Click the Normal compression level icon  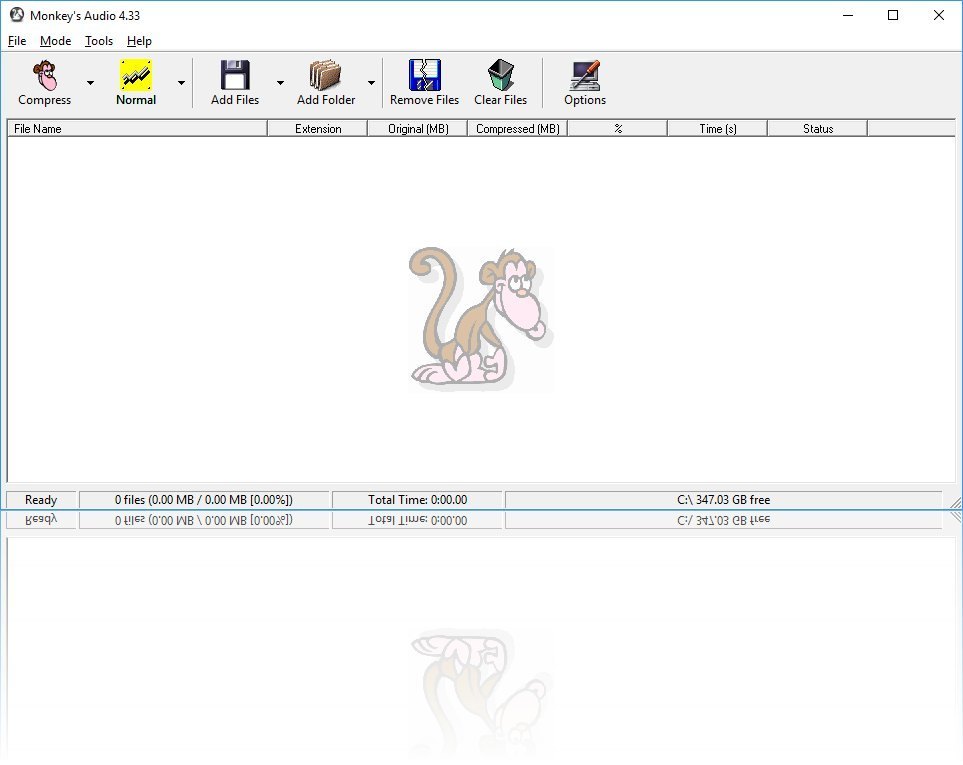tap(136, 75)
